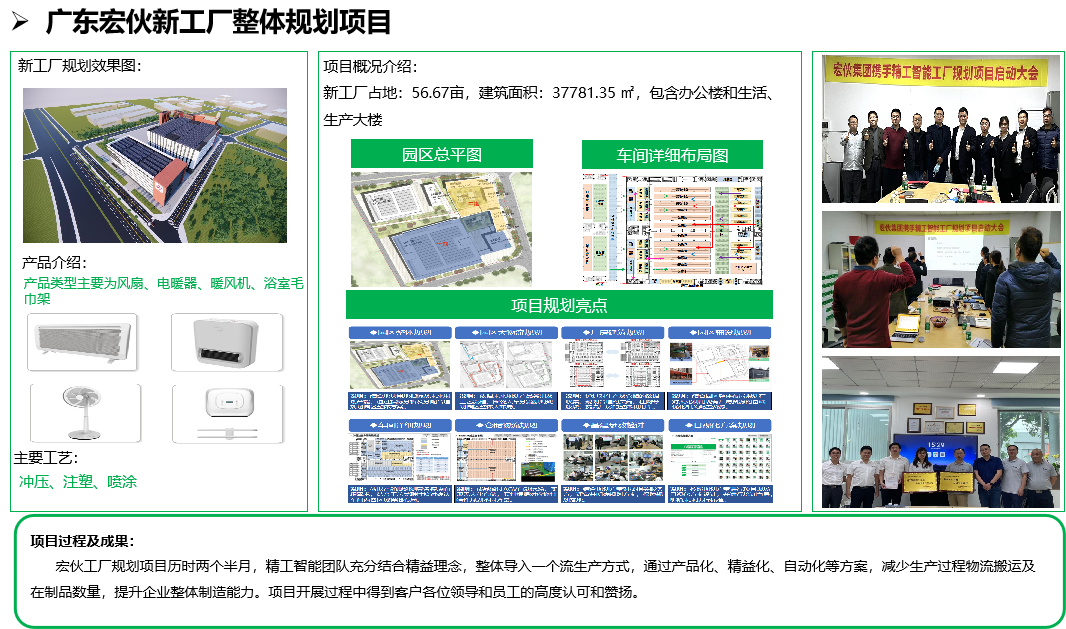Select the bathroom towel rack product photo
1066x629 pixels.
point(228,413)
